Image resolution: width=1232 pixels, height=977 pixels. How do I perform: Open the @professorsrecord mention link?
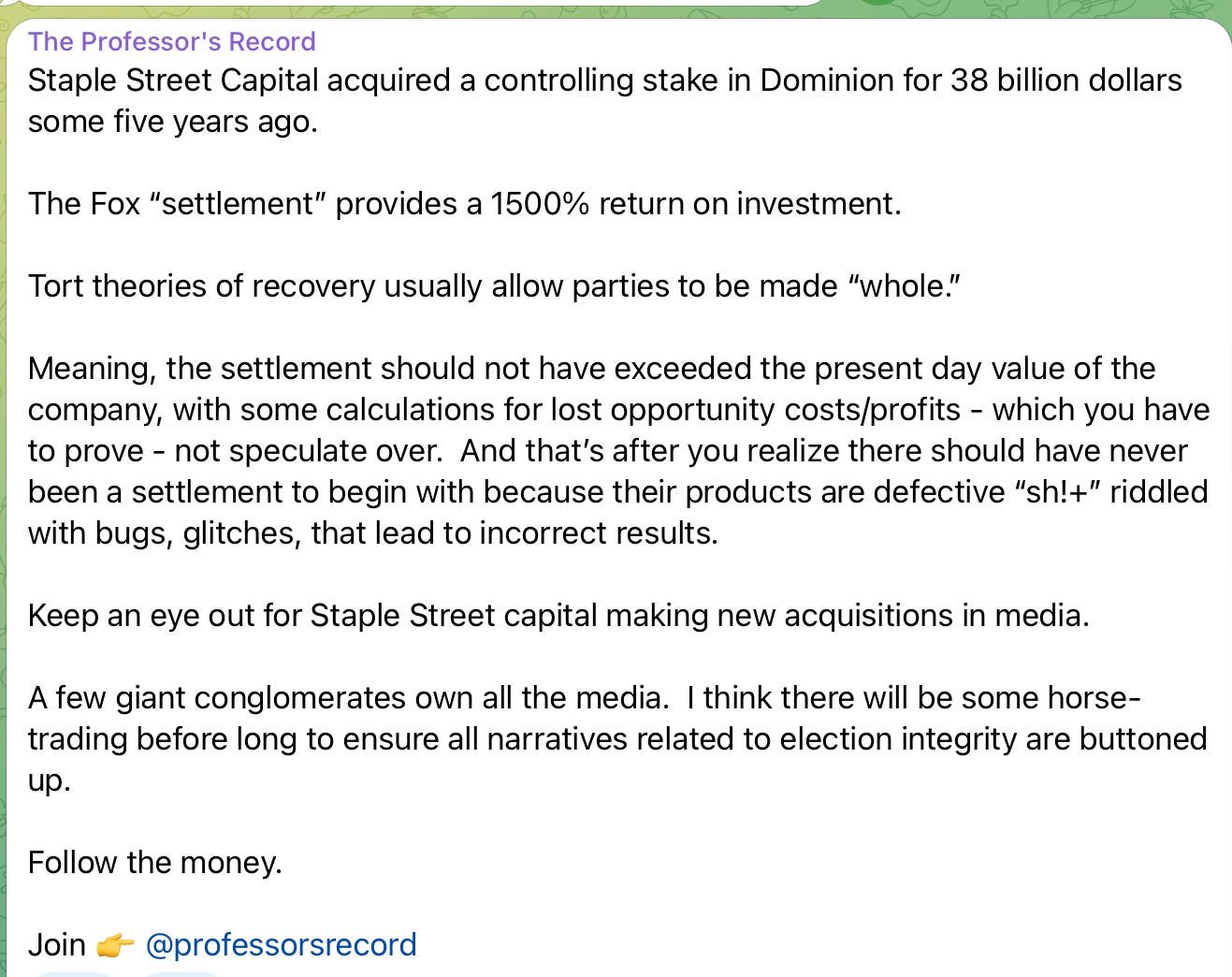point(281,944)
